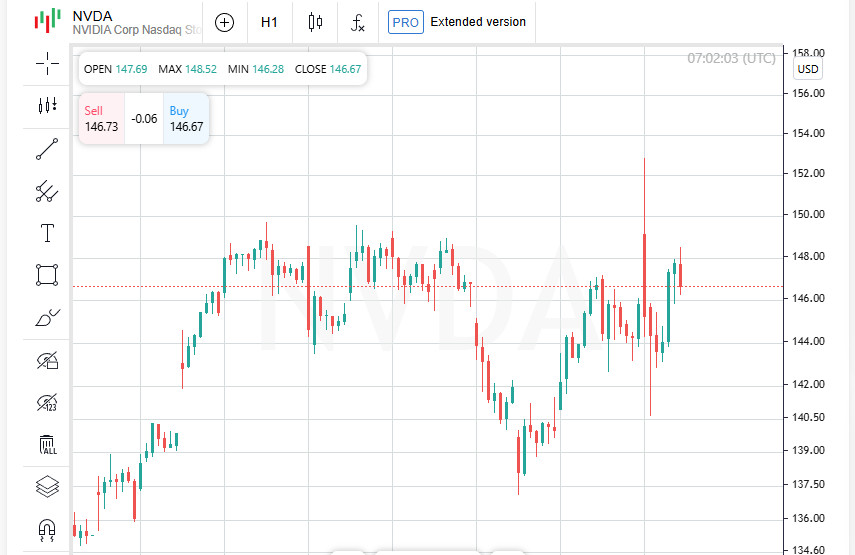
Task: Toggle magnet snap mode
Action: point(47,529)
